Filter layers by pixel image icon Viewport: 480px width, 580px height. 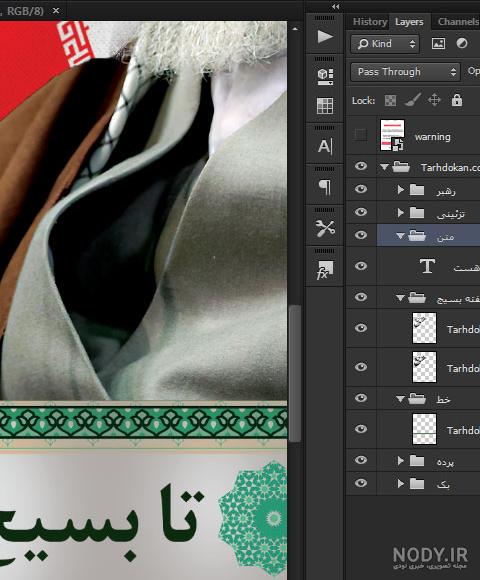coord(438,44)
